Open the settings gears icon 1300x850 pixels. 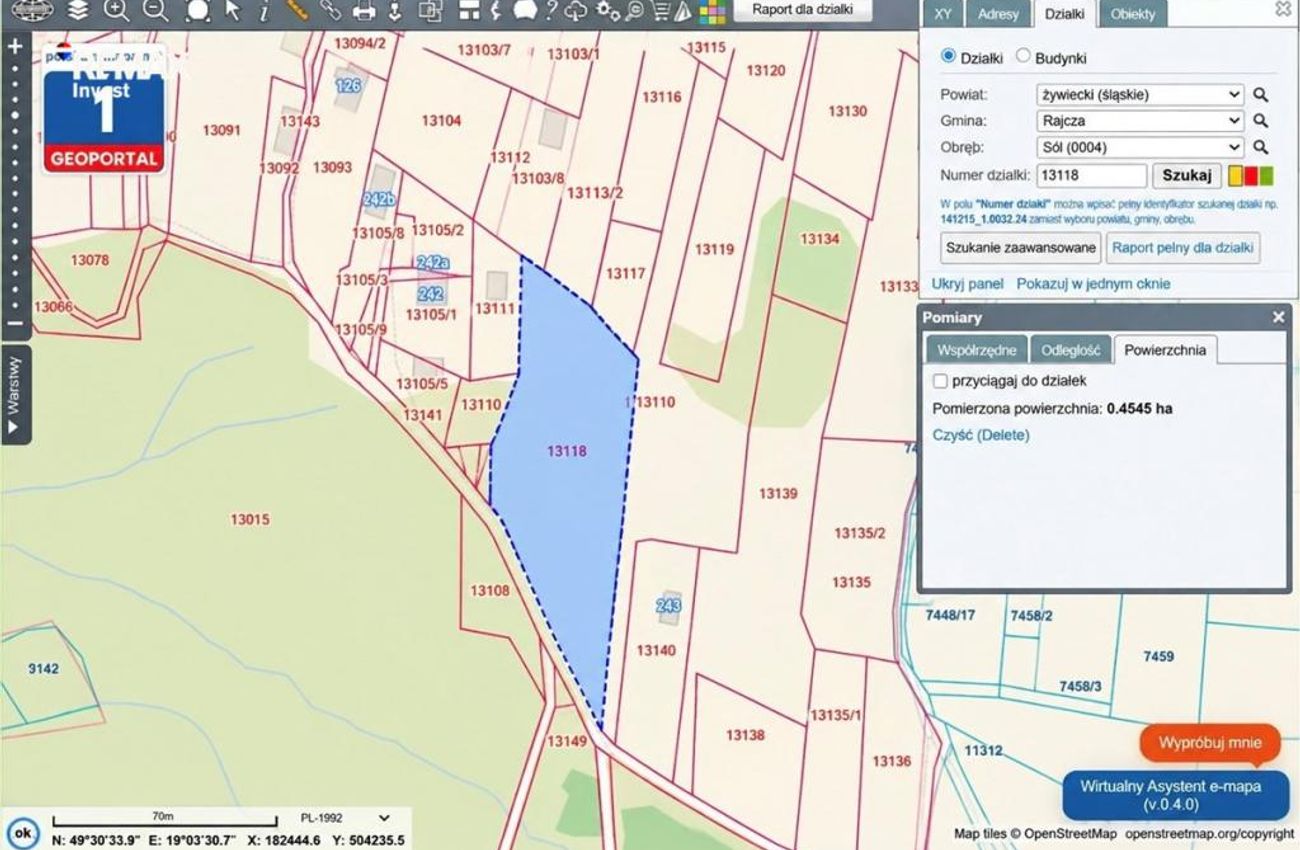point(608,11)
